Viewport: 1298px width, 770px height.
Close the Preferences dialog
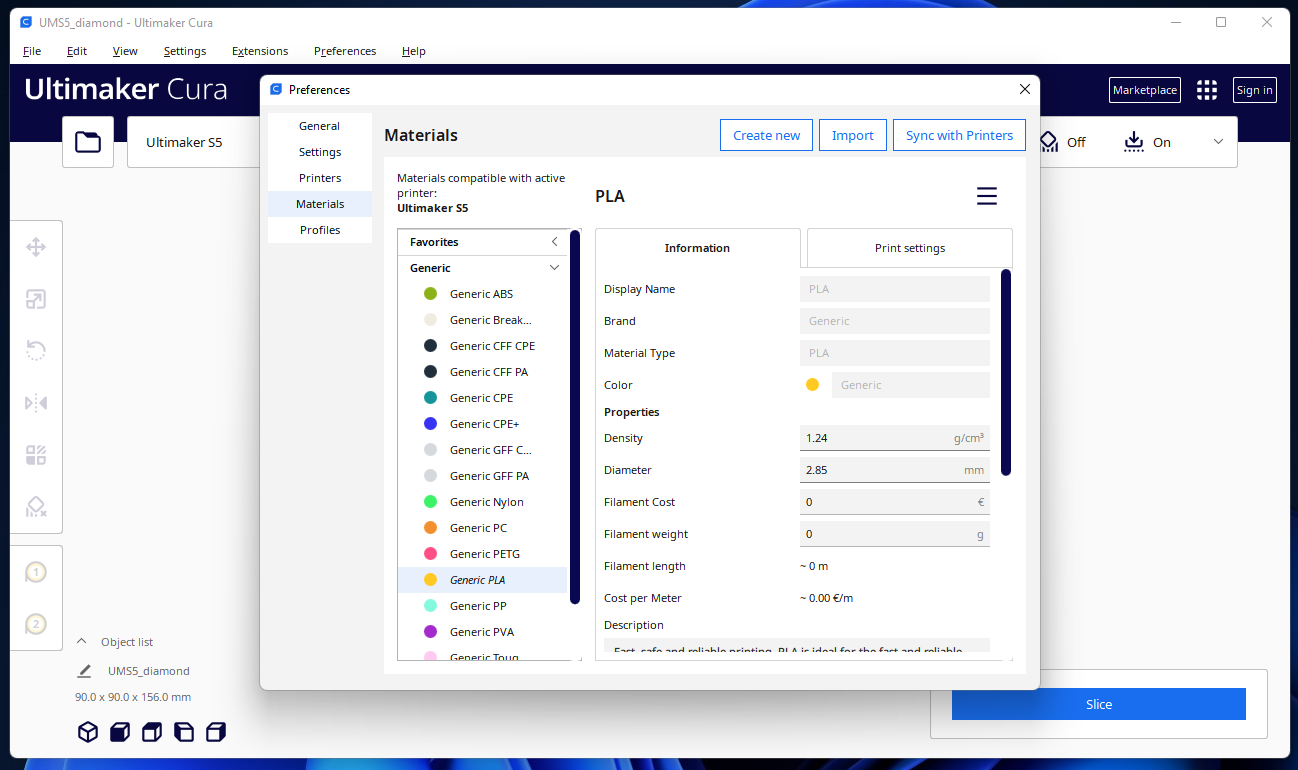tap(1024, 89)
